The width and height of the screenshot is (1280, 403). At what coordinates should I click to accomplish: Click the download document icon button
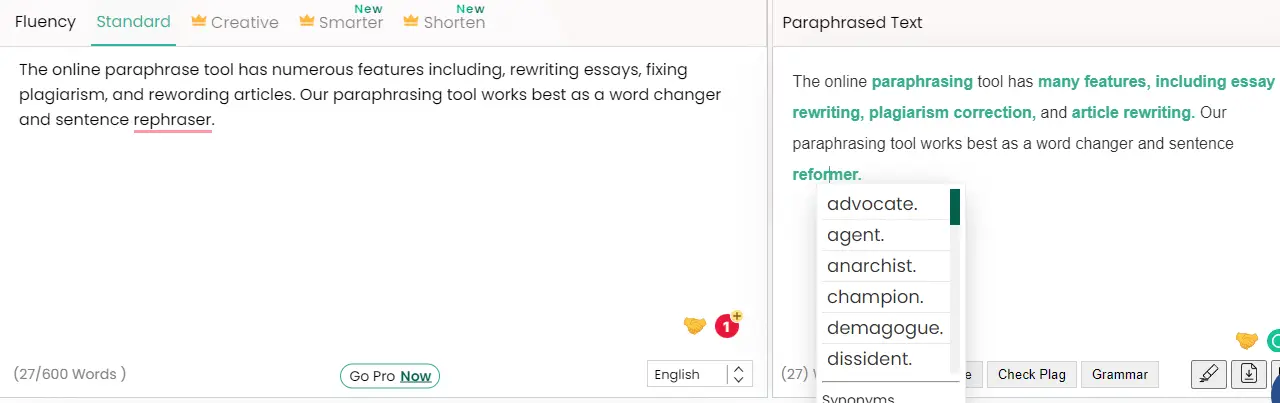click(x=1249, y=374)
